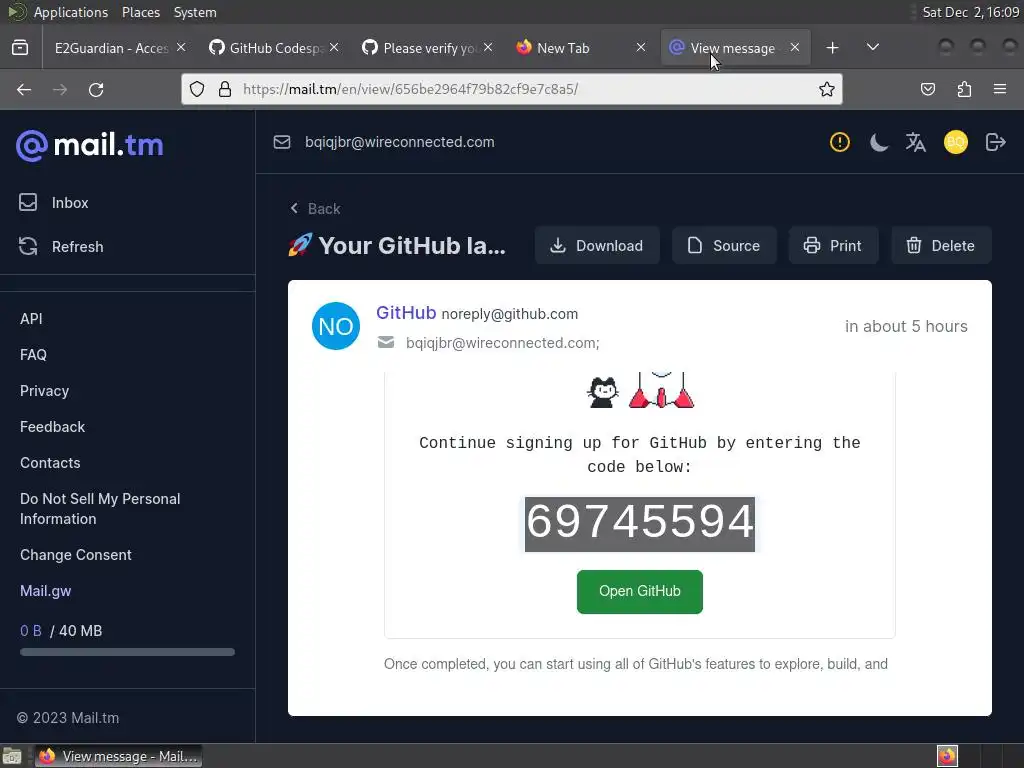Open Applications menu
The image size is (1024, 768).
71,12
